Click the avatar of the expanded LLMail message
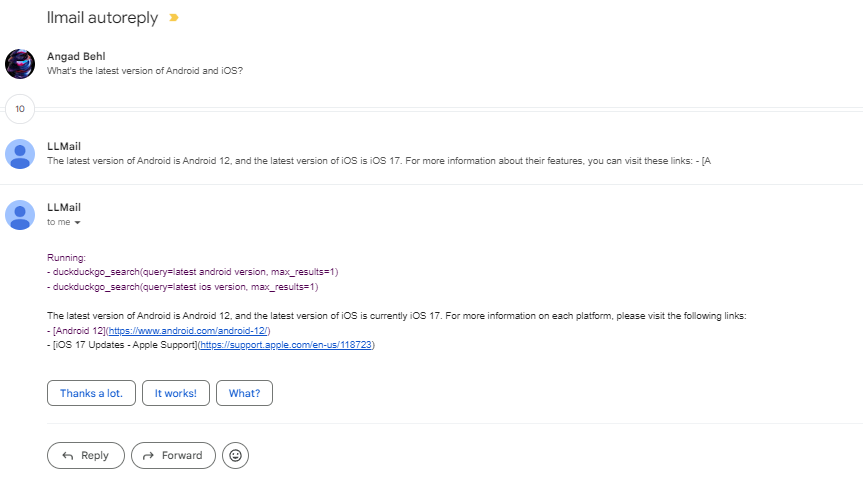The image size is (863, 477). 20,214
